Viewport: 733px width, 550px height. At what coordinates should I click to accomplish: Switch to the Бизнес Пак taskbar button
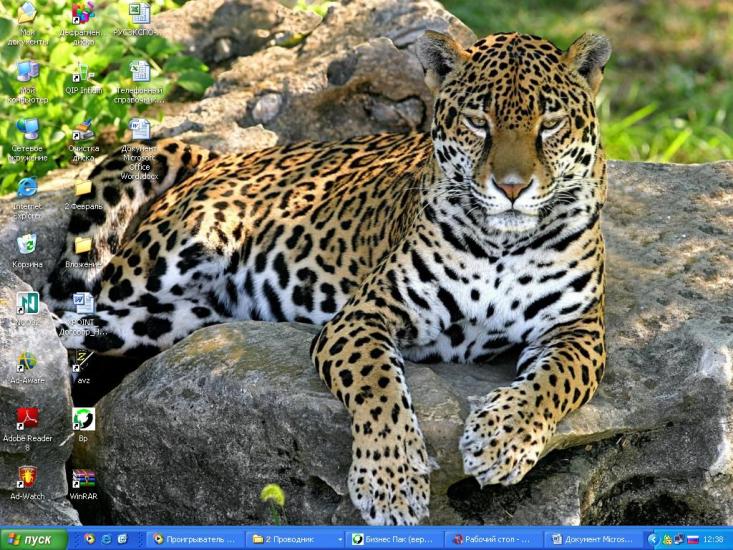point(393,539)
